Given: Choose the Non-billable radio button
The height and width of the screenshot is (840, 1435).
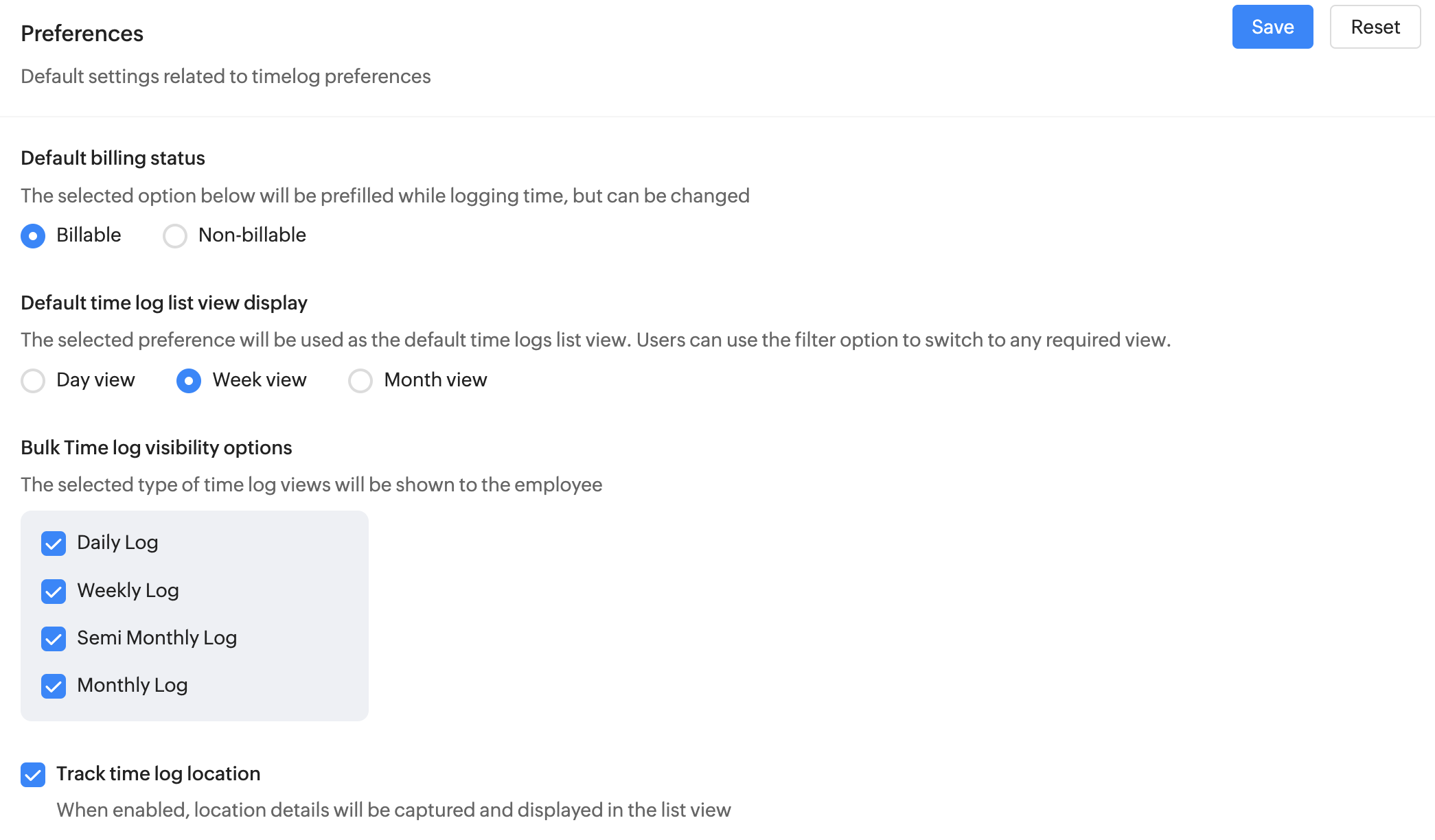Looking at the screenshot, I should pyautogui.click(x=175, y=236).
